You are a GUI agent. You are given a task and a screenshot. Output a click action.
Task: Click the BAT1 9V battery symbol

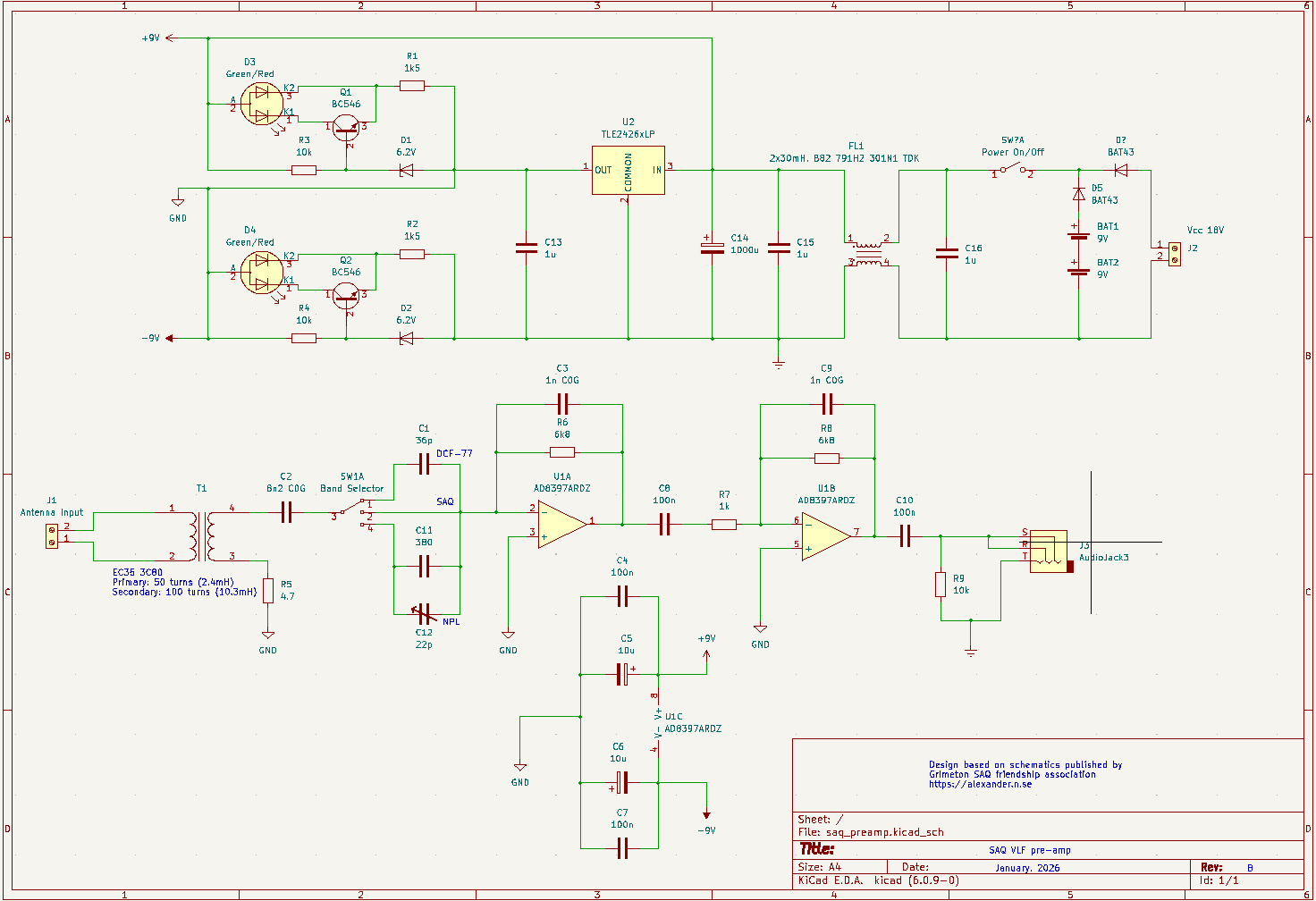(x=1078, y=232)
